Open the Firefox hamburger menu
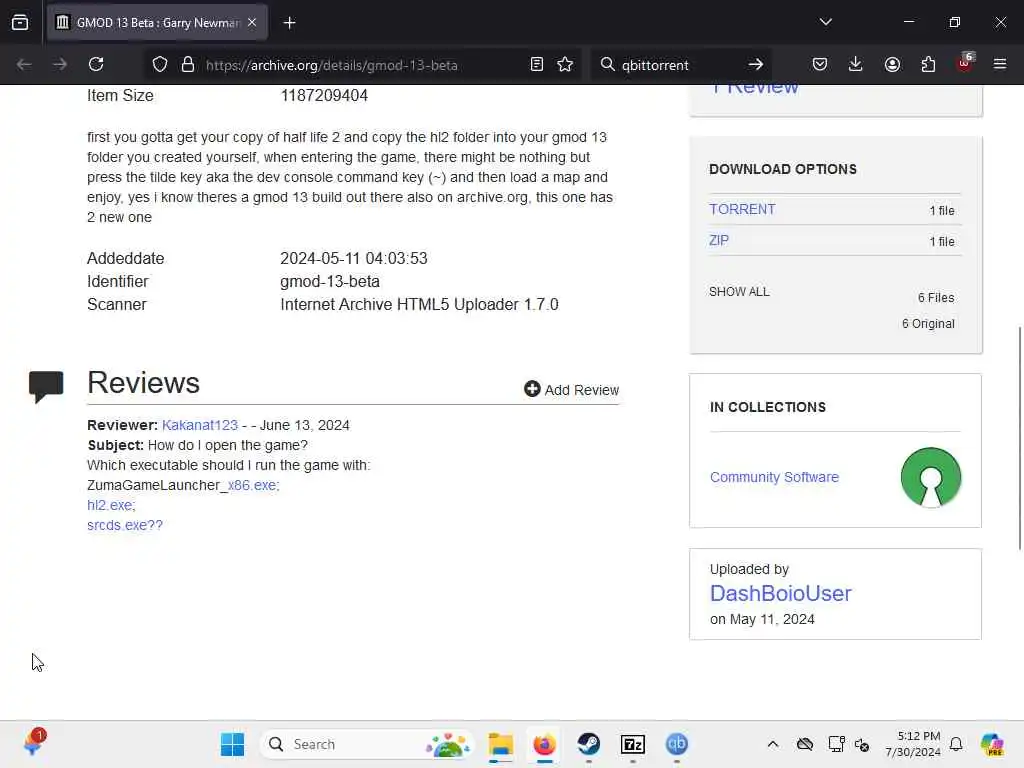Viewport: 1024px width, 768px height. tap(1000, 65)
